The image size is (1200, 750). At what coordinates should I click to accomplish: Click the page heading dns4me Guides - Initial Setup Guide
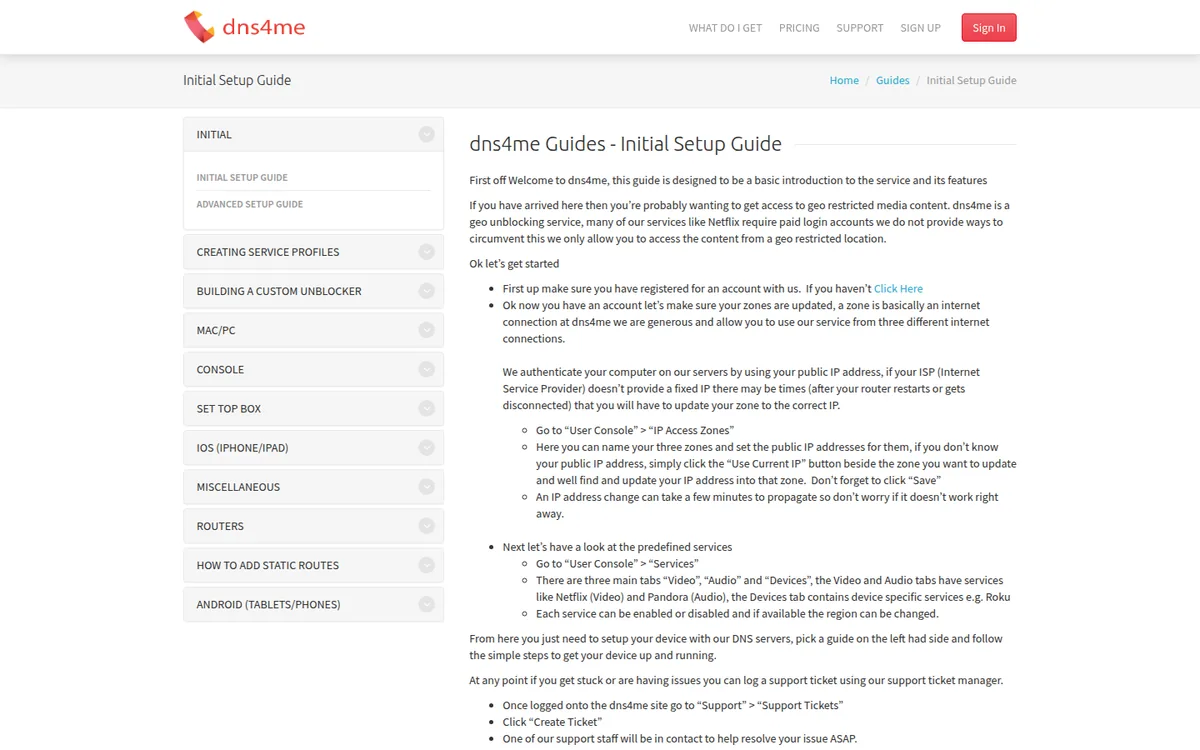coord(625,144)
